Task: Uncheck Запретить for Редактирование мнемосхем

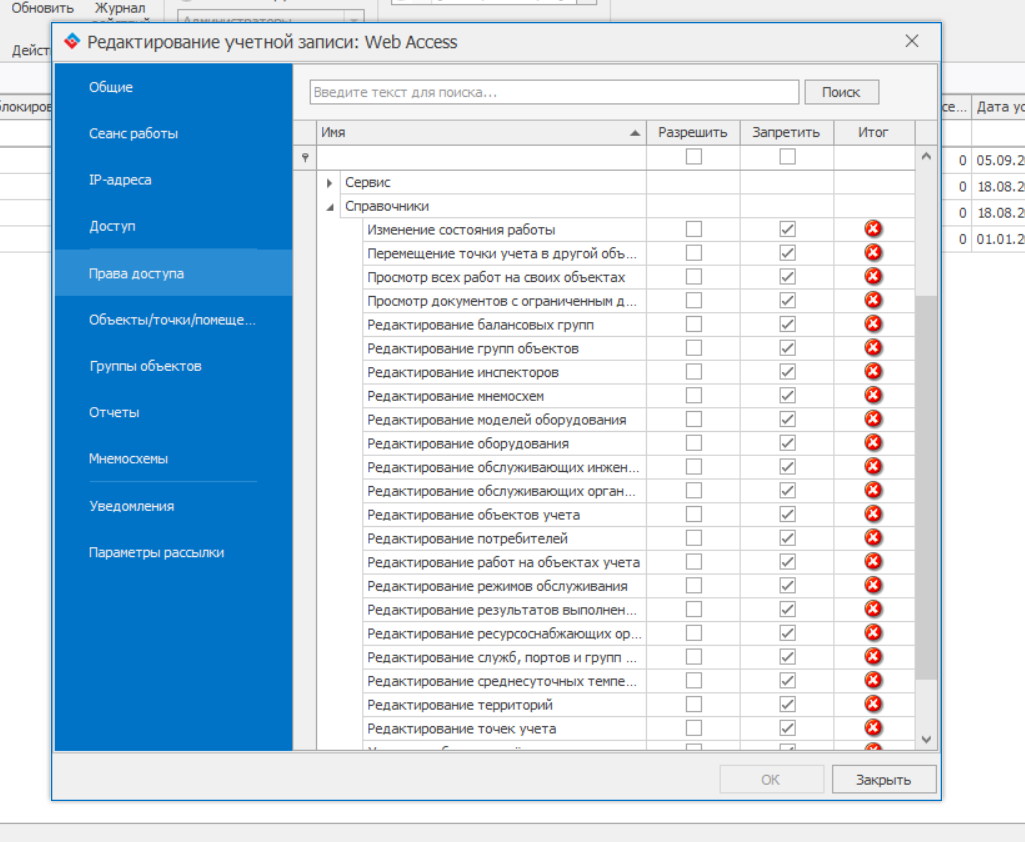Action: [x=787, y=396]
